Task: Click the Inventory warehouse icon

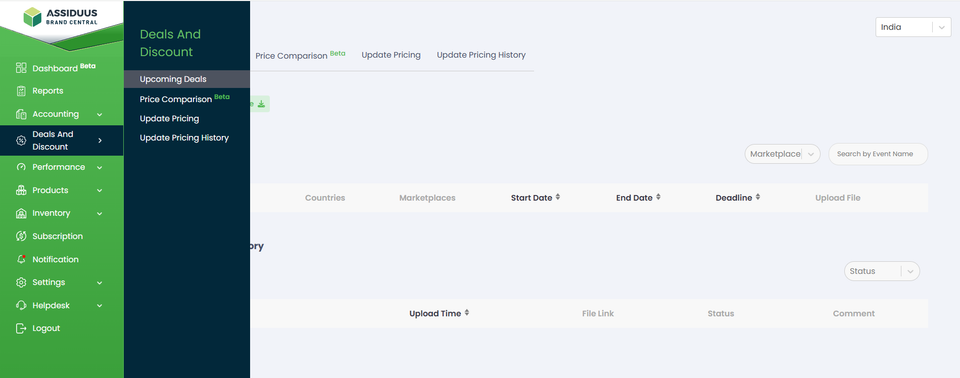Action: [x=21, y=213]
